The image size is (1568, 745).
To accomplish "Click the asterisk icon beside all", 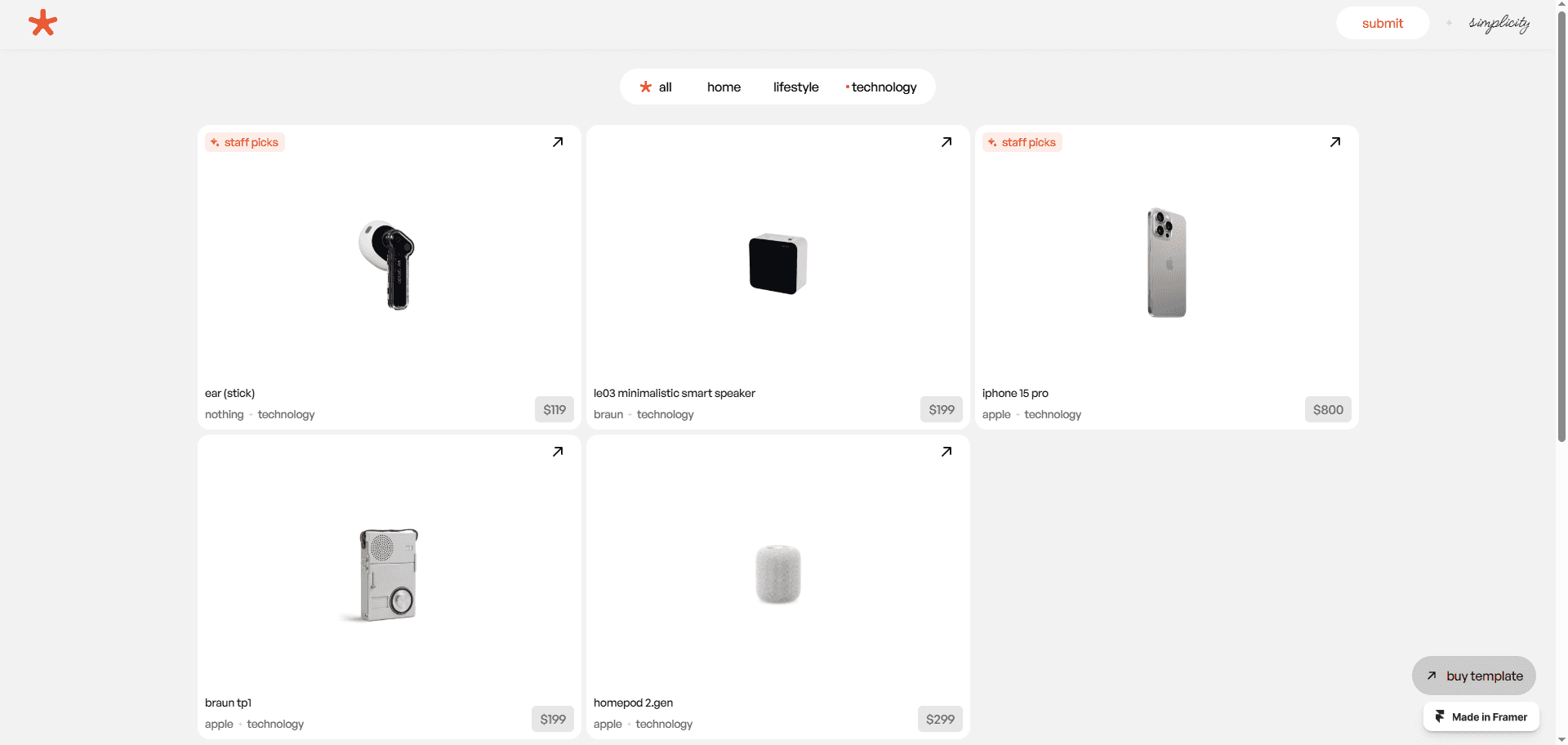I will click(x=646, y=87).
